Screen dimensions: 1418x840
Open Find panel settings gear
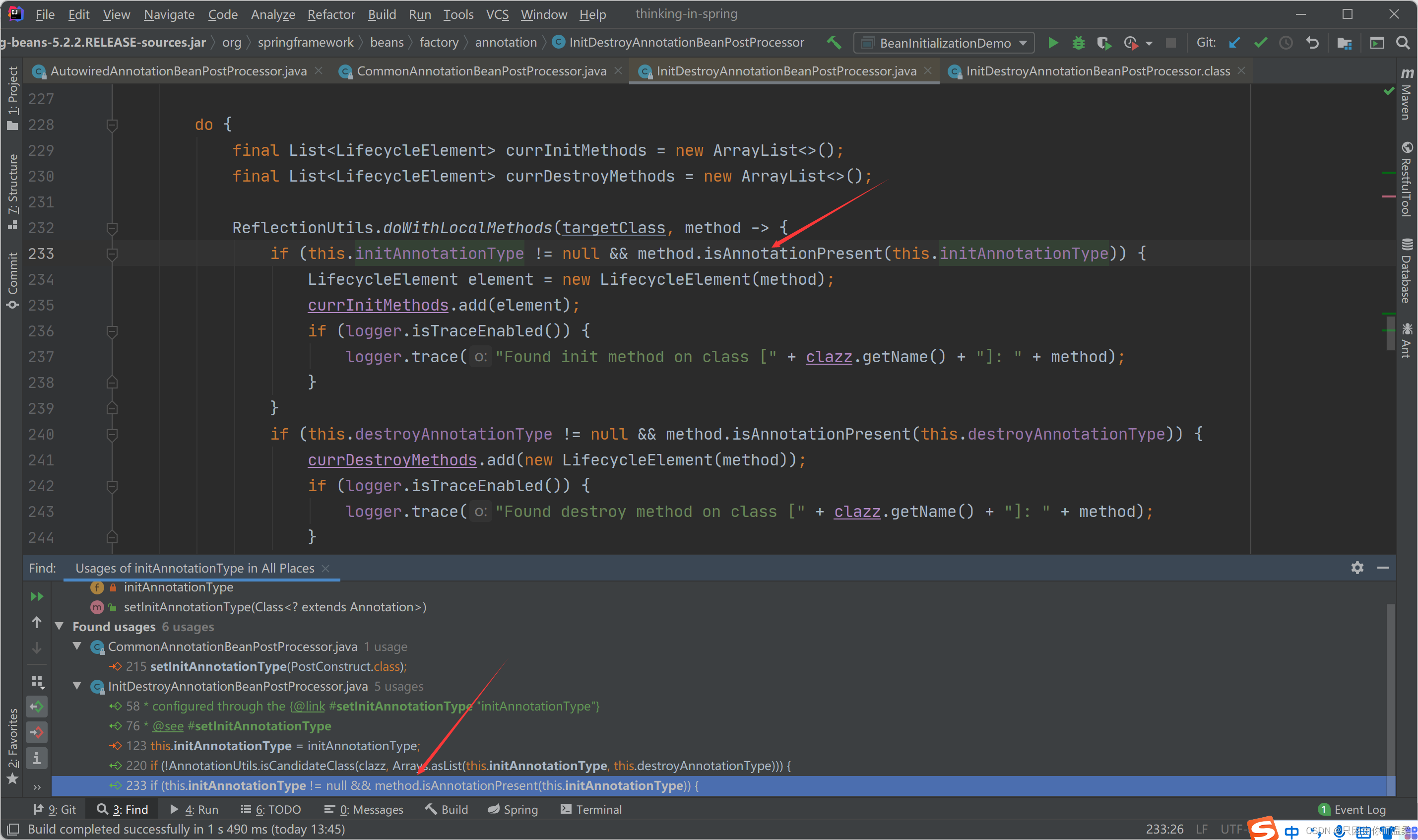pyautogui.click(x=1357, y=567)
